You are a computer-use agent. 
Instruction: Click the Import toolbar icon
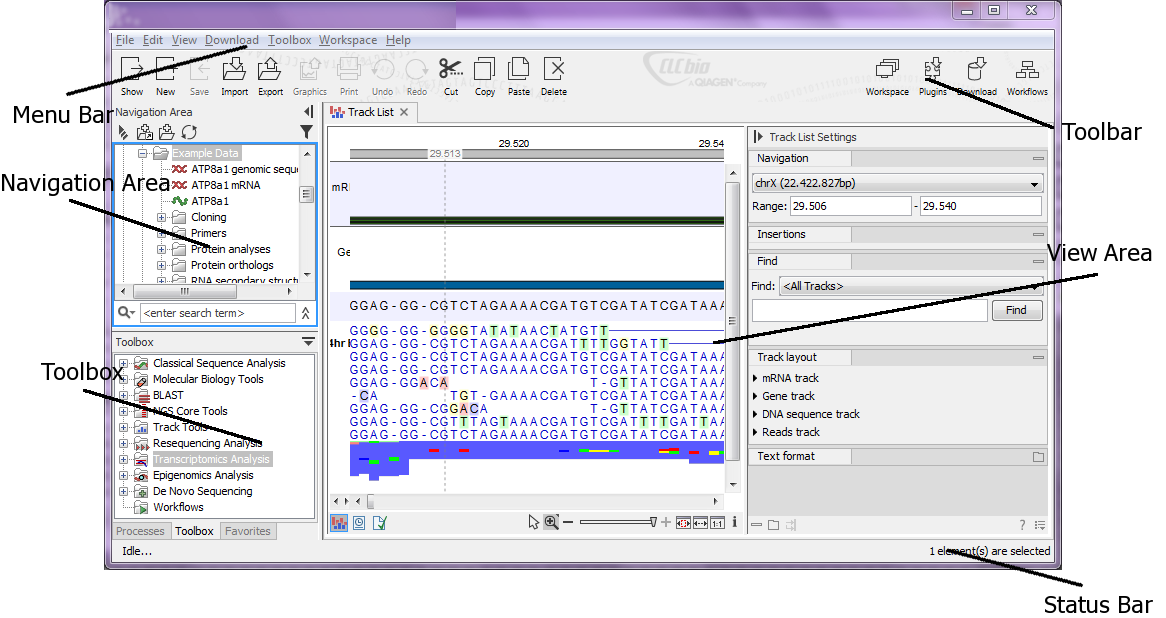click(233, 70)
